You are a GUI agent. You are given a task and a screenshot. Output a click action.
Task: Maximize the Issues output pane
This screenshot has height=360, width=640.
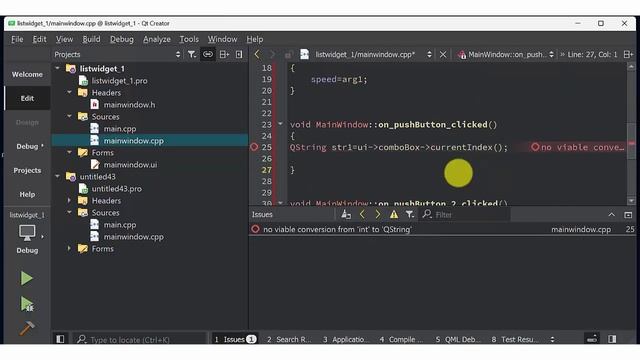(628, 215)
